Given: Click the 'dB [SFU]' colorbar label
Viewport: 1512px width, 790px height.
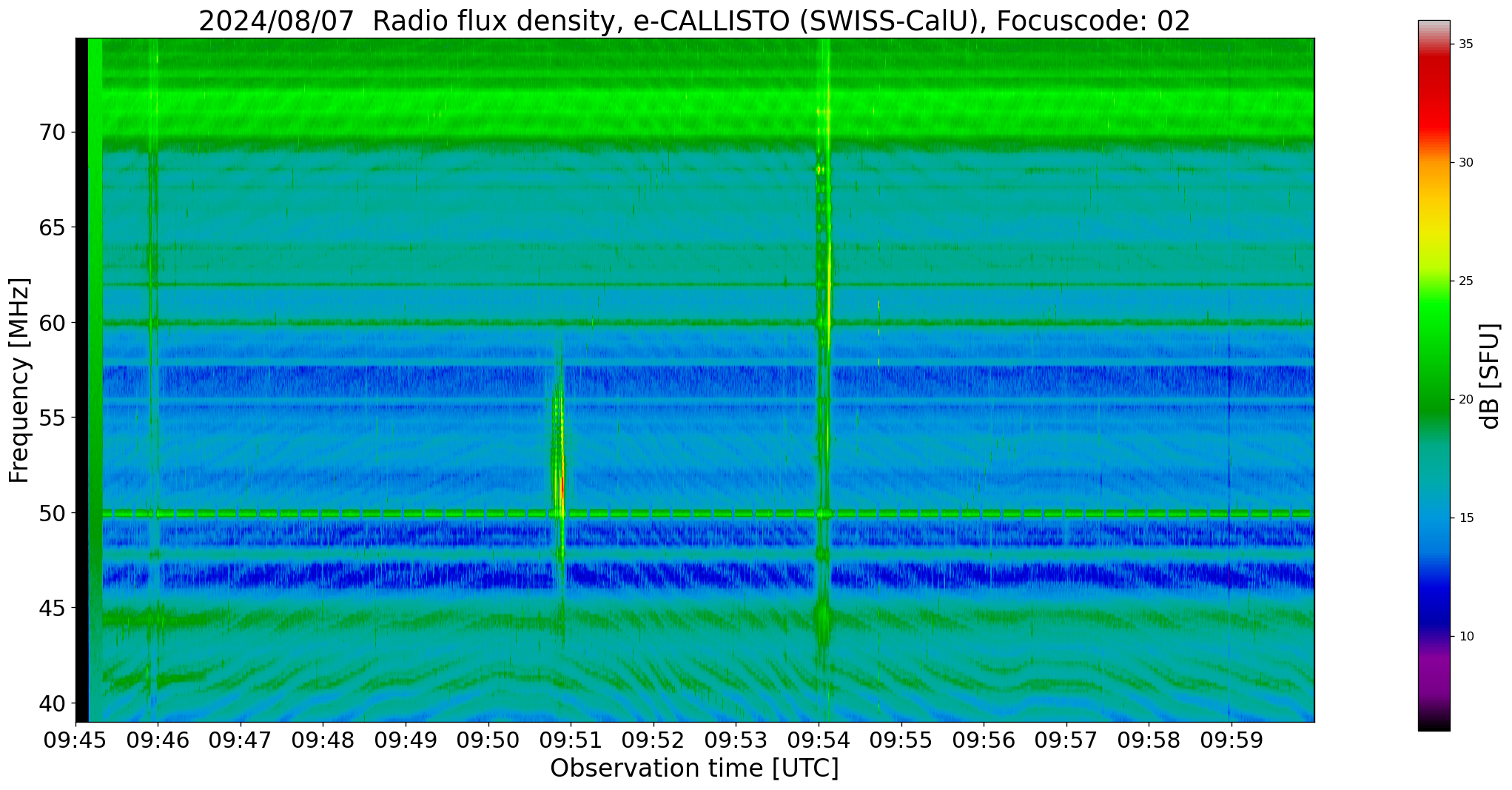Looking at the screenshot, I should [1490, 376].
